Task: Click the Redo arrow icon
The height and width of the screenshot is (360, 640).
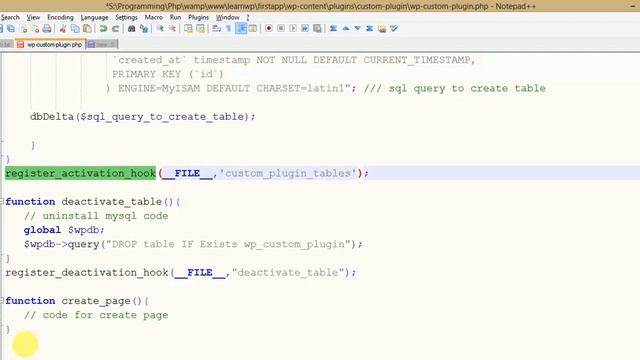Action: (116, 29)
